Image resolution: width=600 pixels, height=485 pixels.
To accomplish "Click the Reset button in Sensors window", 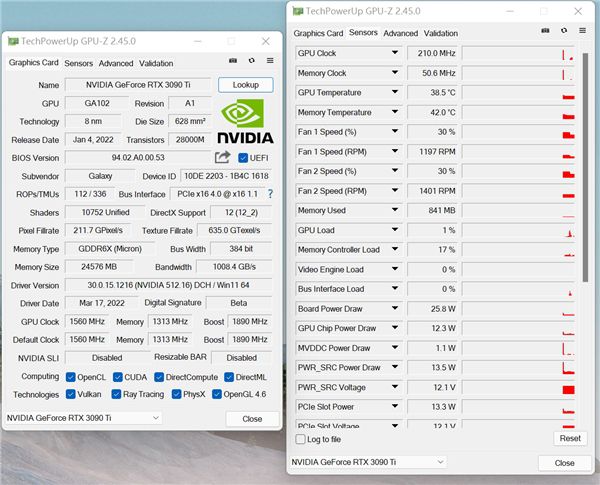I will [570, 438].
